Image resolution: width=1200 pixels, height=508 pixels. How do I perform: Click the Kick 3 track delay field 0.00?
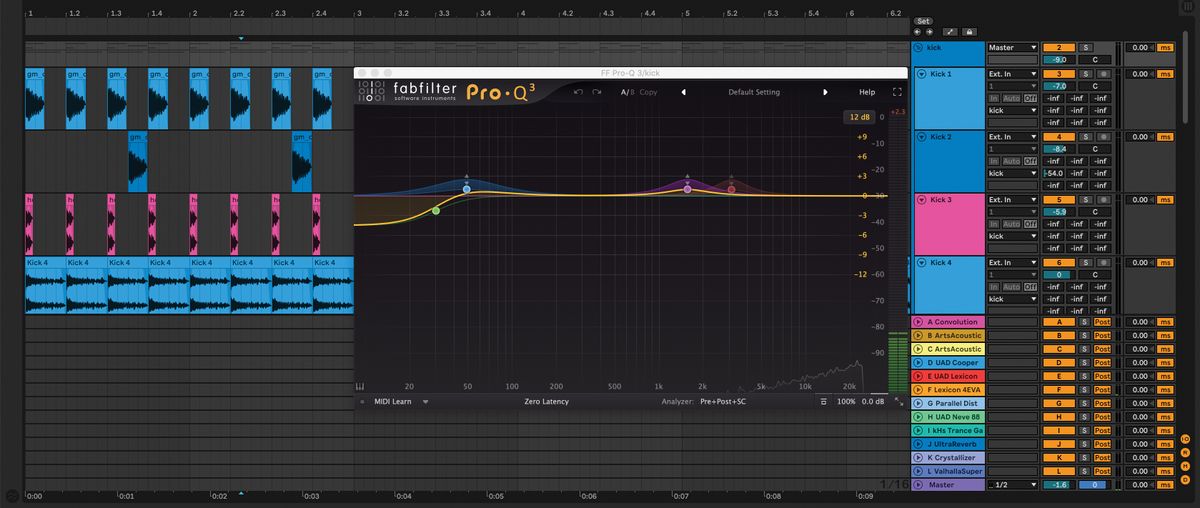1140,200
